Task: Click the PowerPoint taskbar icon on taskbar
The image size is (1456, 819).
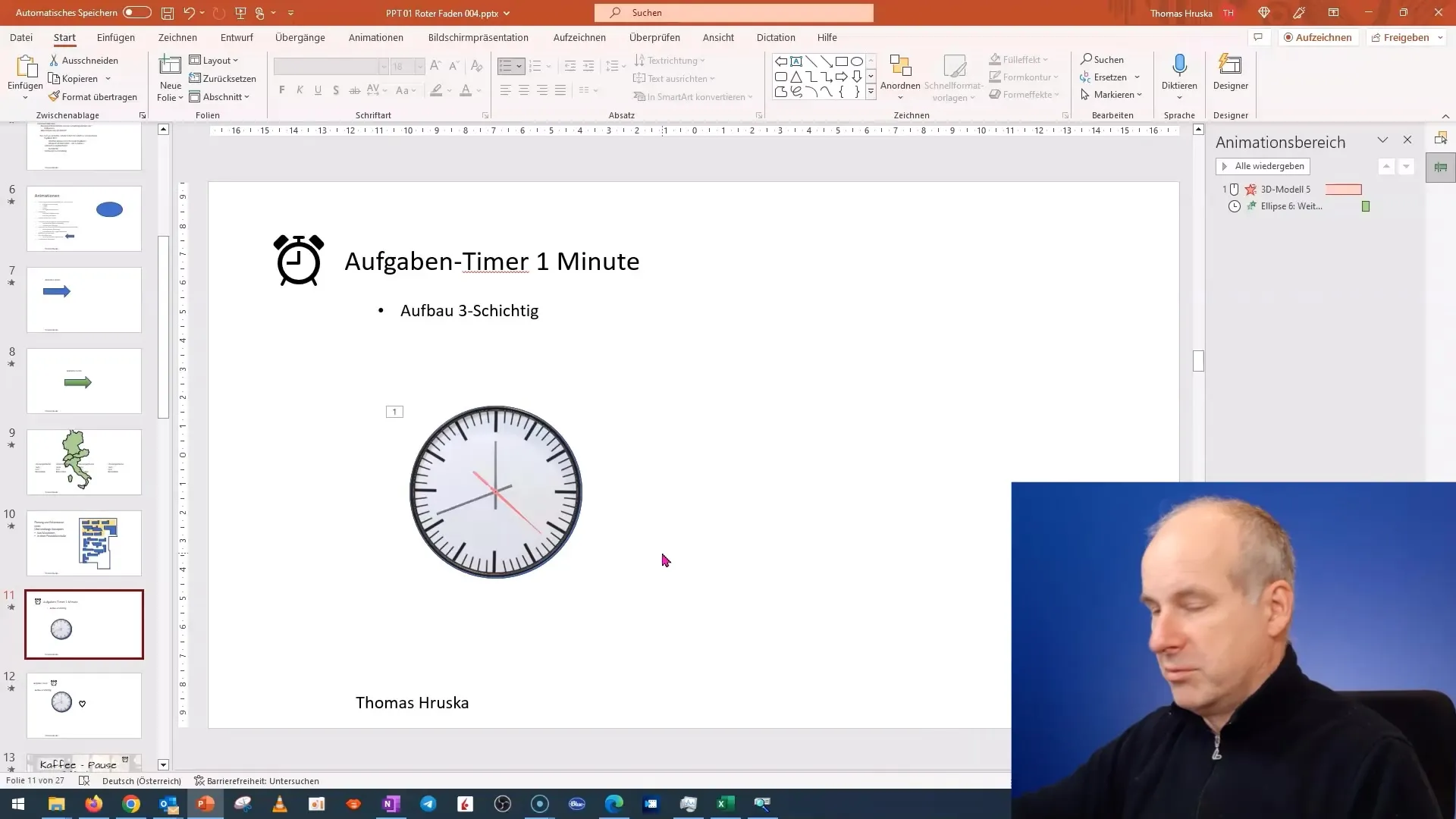Action: tap(206, 803)
